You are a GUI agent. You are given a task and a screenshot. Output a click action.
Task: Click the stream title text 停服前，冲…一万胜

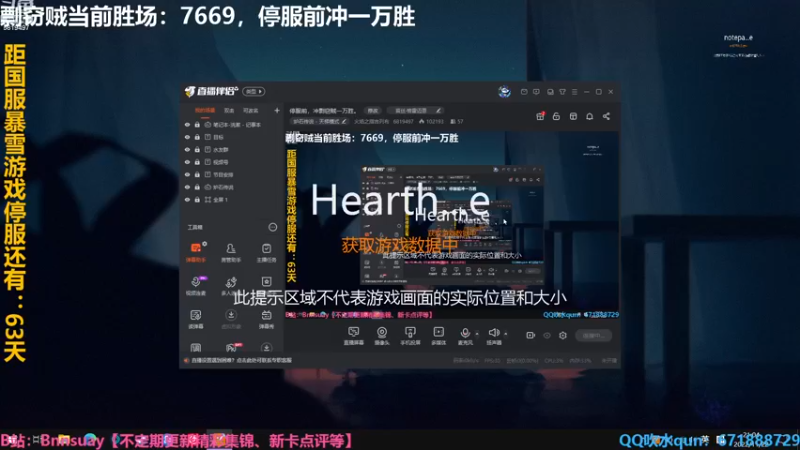tap(322, 110)
